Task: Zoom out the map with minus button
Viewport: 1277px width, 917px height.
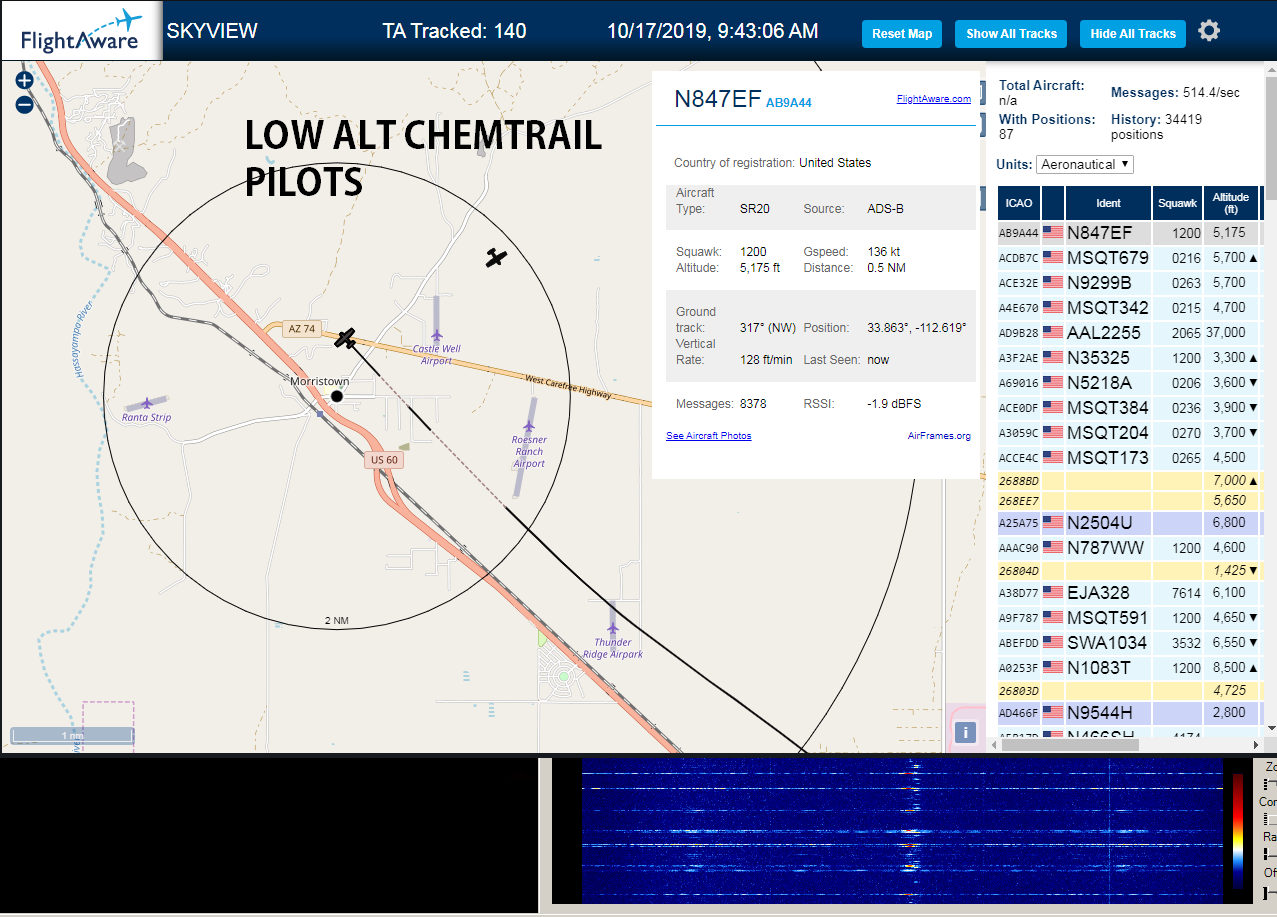Action: 24,103
